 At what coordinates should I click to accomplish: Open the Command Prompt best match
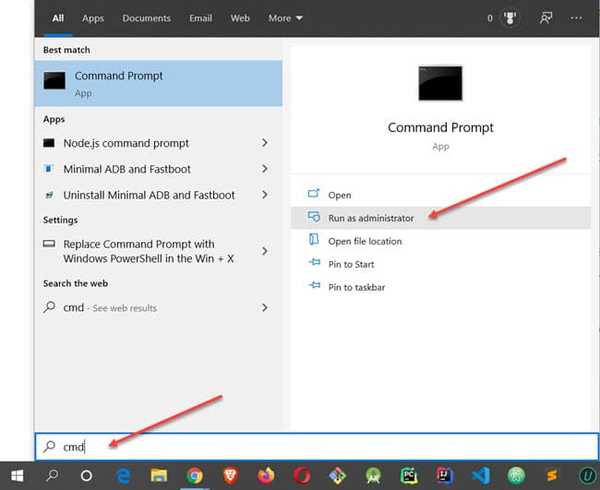point(158,83)
